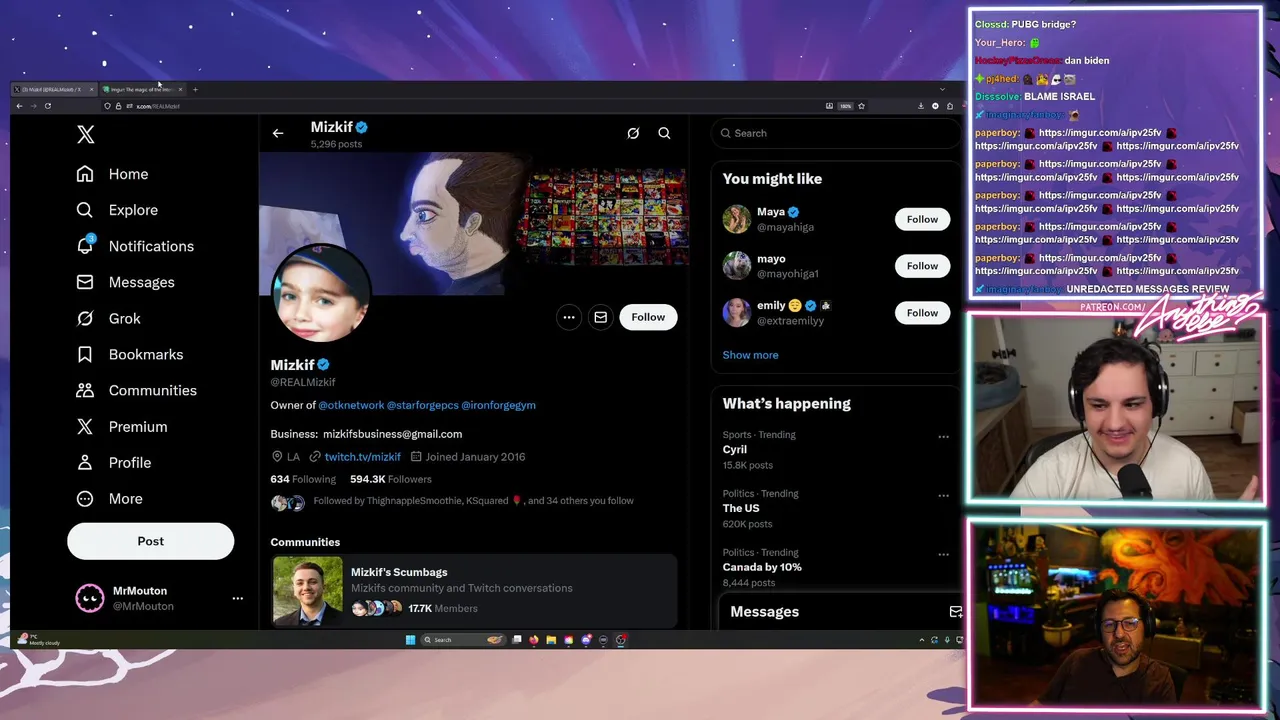The width and height of the screenshot is (1280, 720).
Task: Open Notifications in the sidebar
Action: [135, 246]
